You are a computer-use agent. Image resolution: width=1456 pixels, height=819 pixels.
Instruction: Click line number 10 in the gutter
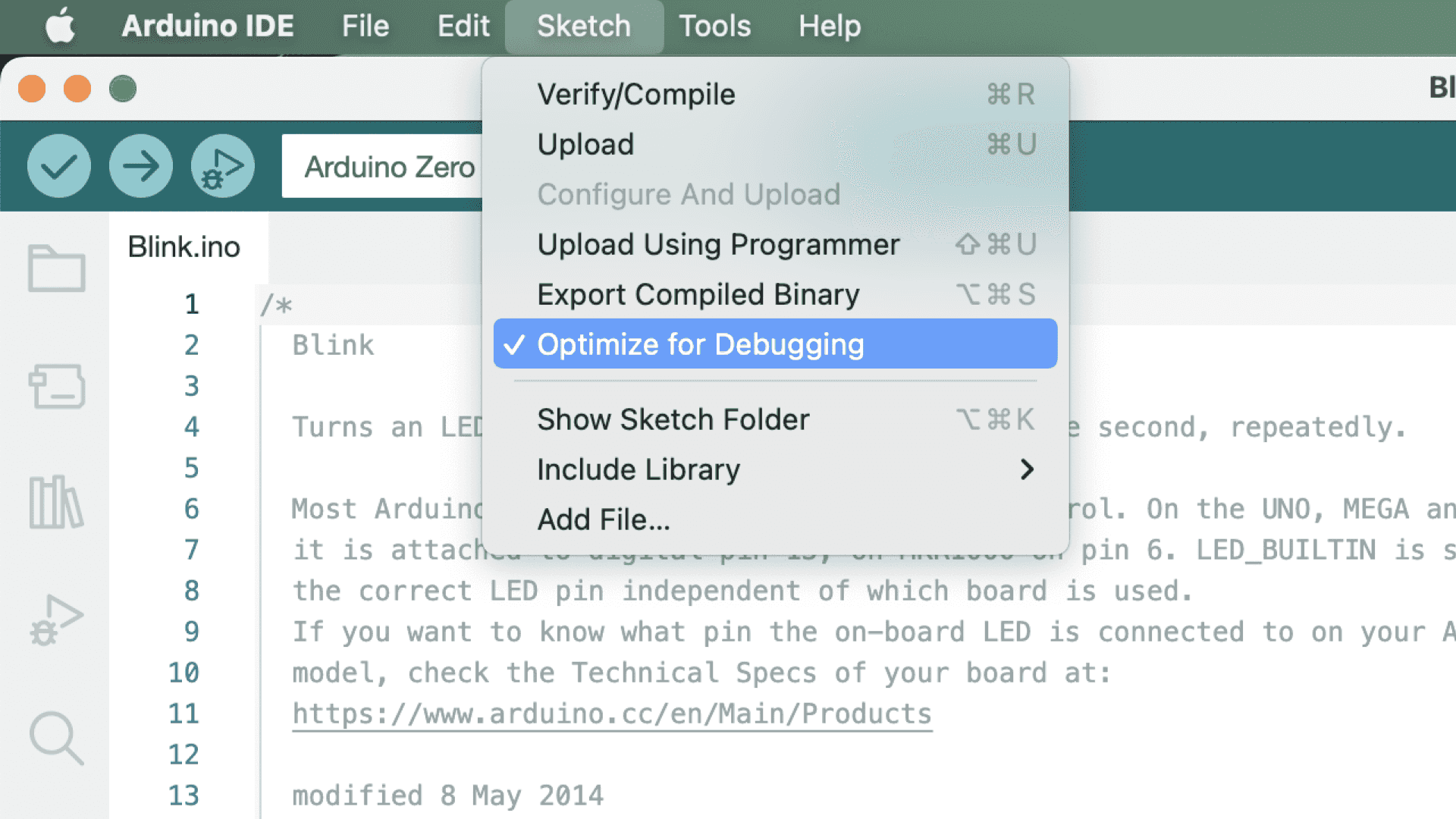(x=184, y=673)
